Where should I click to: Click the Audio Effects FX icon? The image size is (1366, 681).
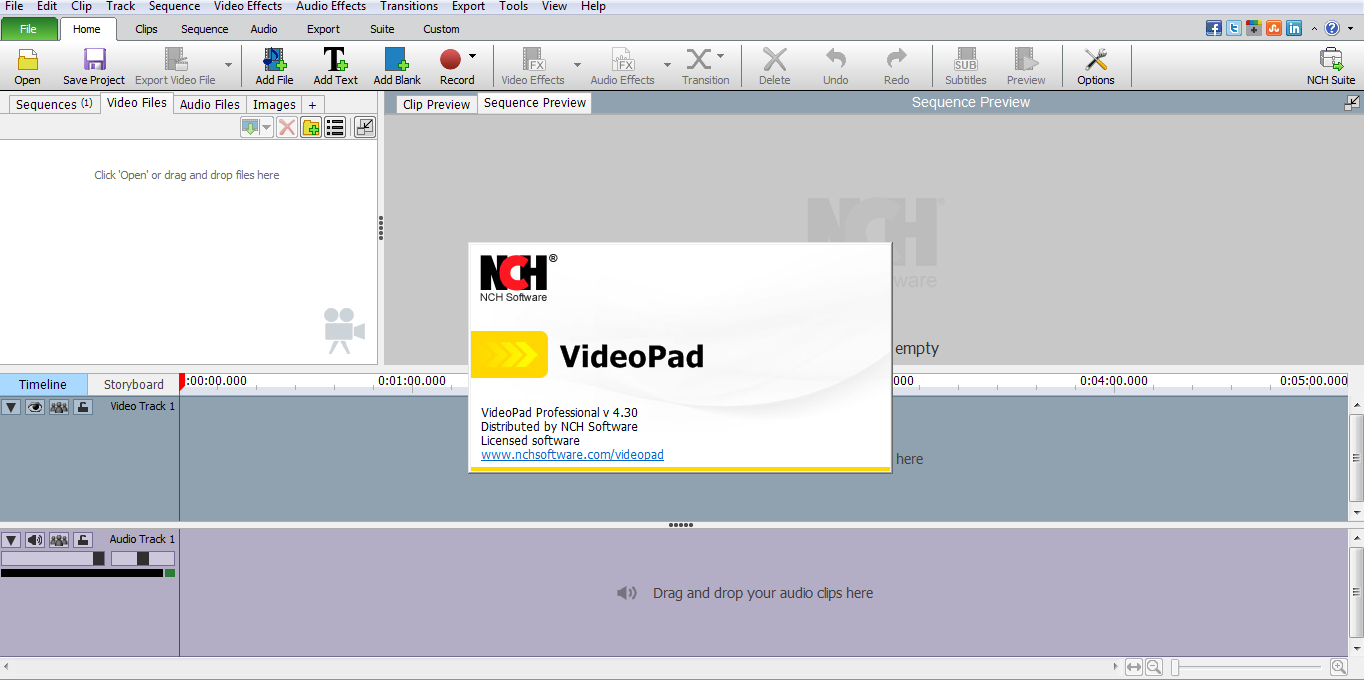622,60
